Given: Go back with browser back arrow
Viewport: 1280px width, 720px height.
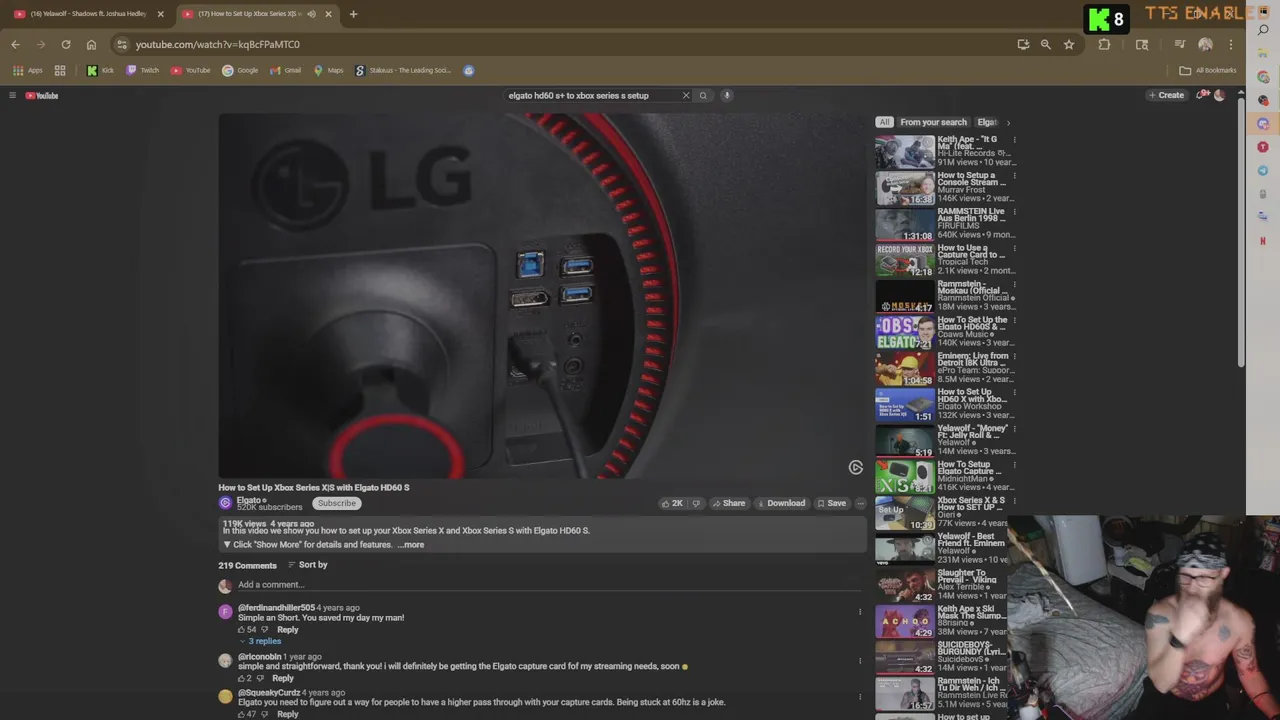Looking at the screenshot, I should [x=15, y=44].
